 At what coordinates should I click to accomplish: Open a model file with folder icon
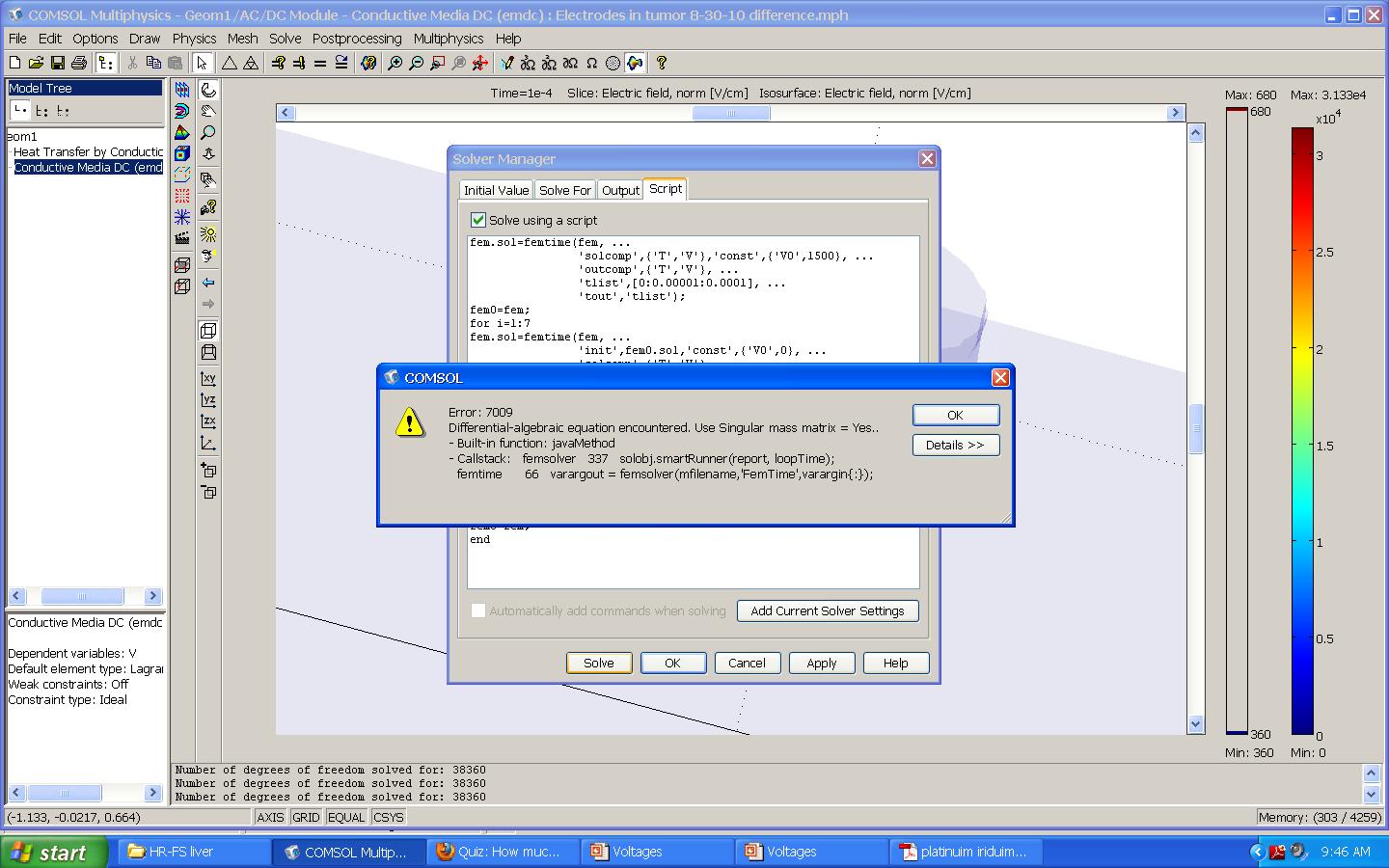(x=36, y=63)
